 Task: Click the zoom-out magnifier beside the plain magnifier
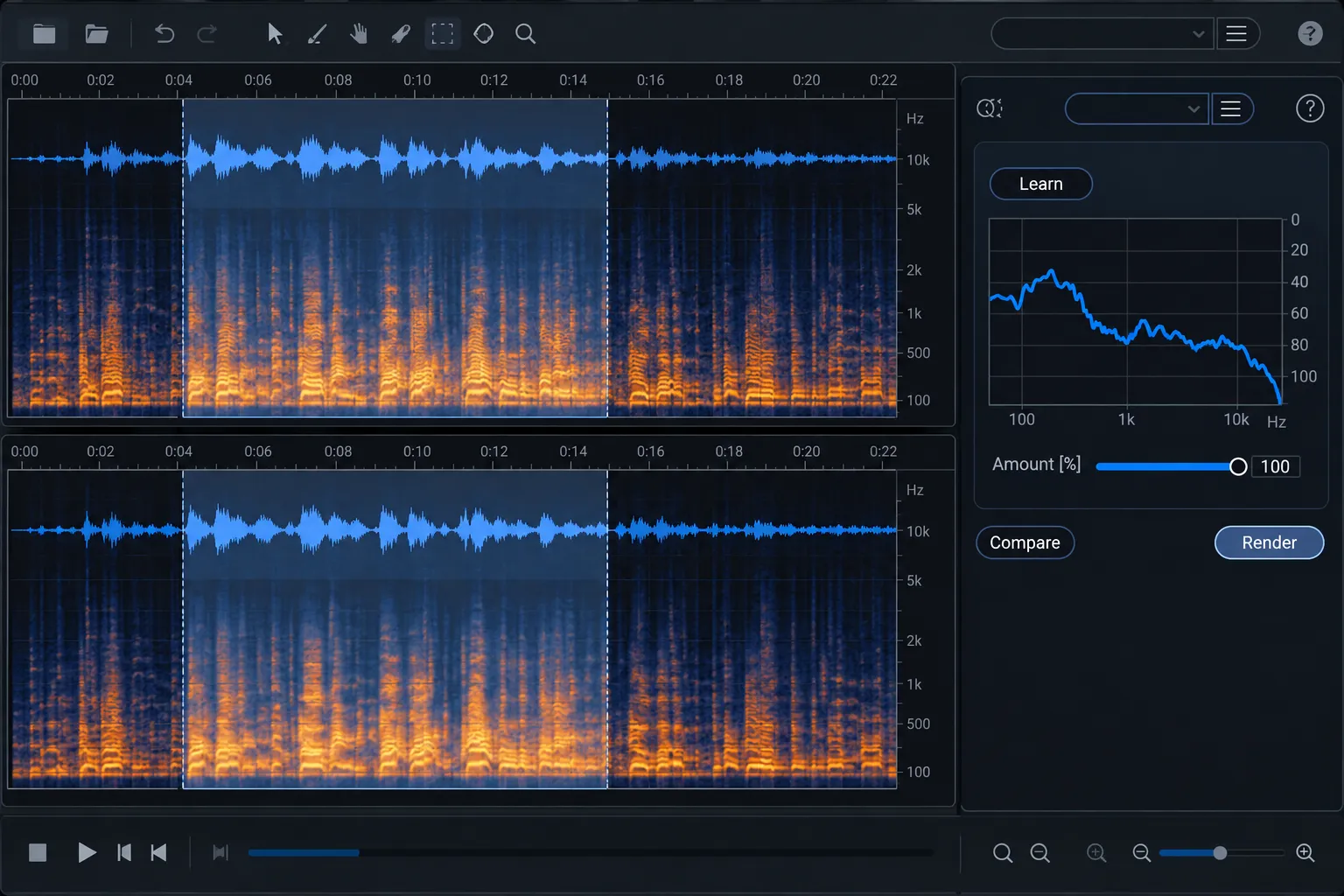click(1040, 853)
